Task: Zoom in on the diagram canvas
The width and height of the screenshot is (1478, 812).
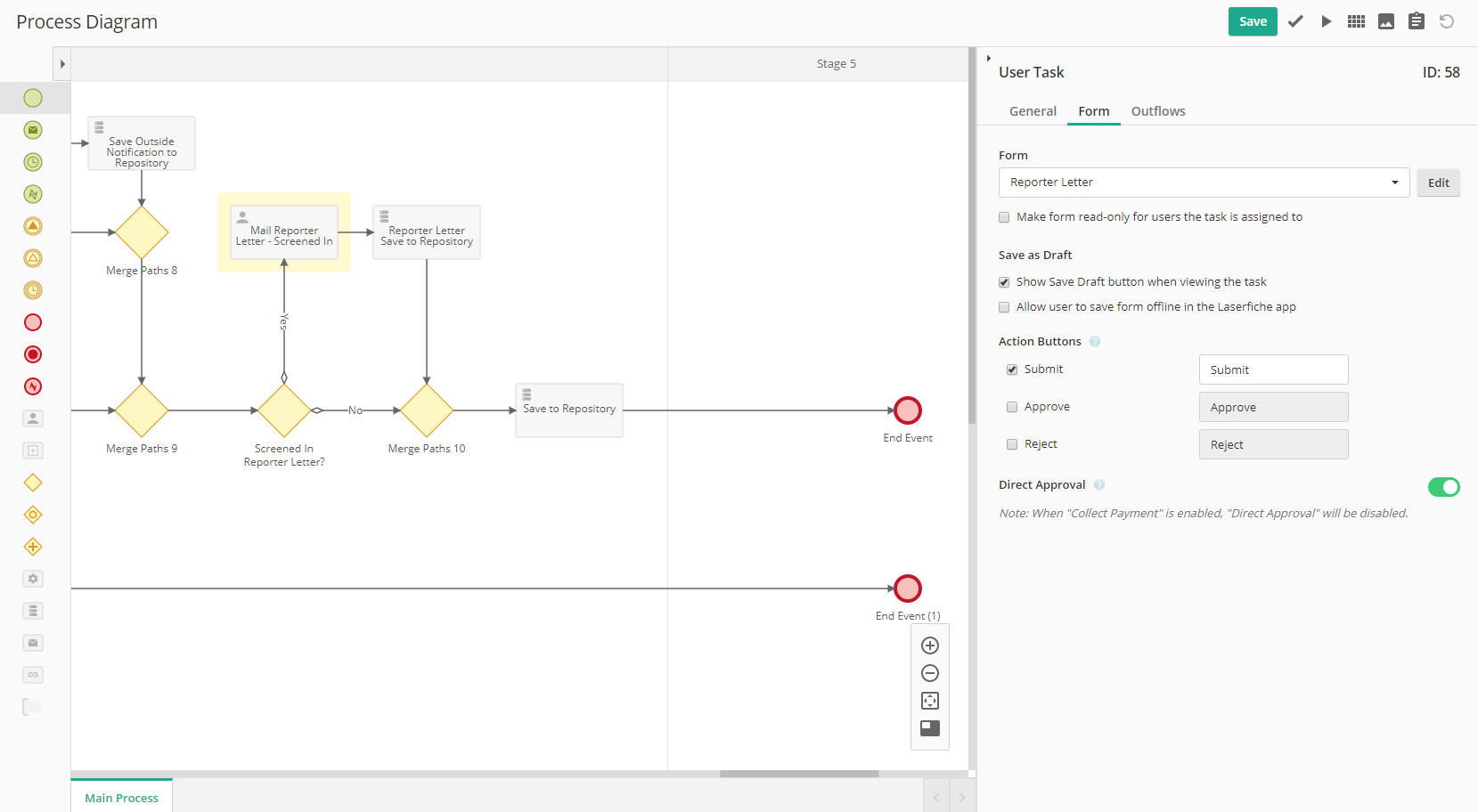Action: [x=930, y=646]
